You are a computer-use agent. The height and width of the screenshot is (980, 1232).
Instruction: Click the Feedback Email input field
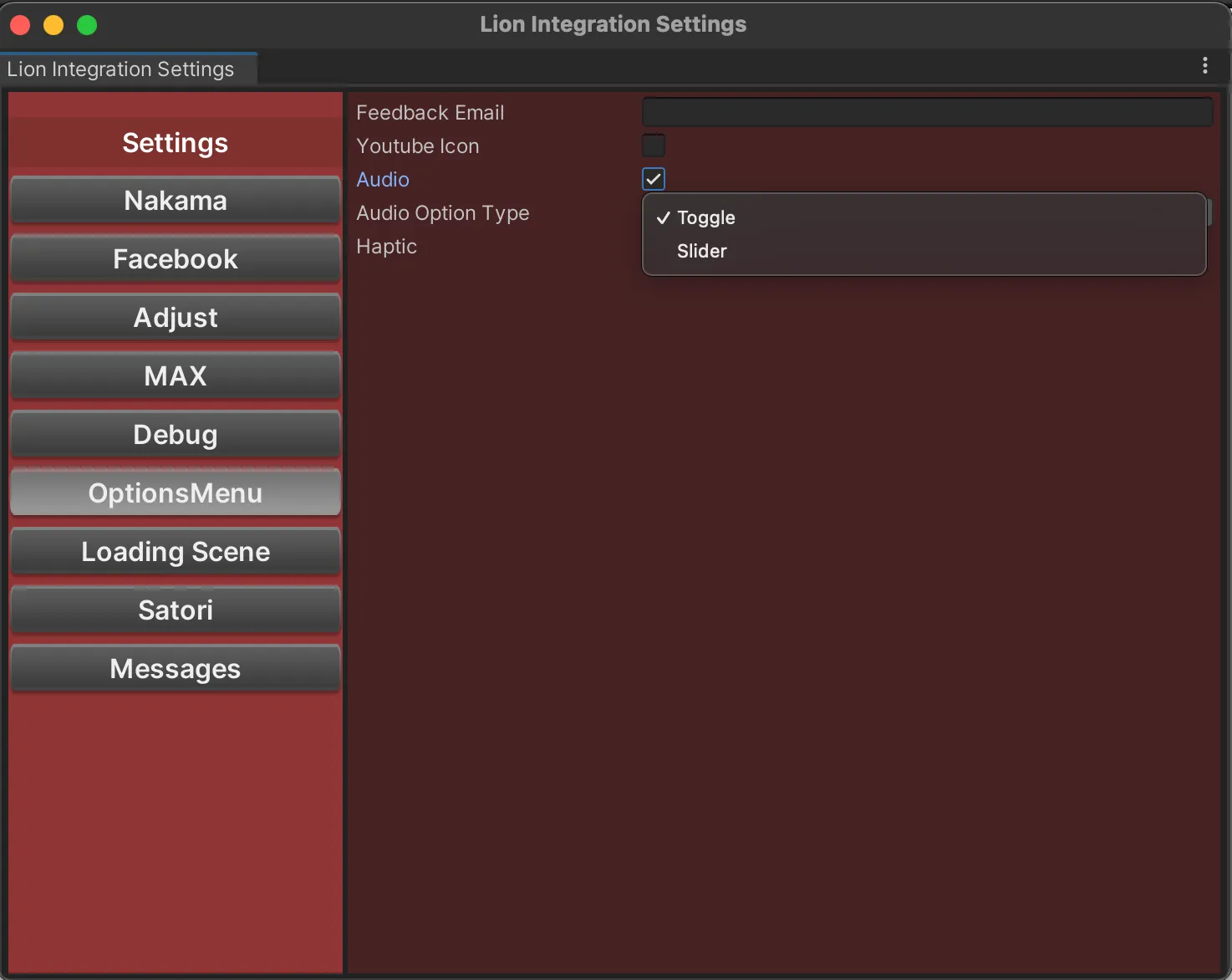[x=927, y=112]
